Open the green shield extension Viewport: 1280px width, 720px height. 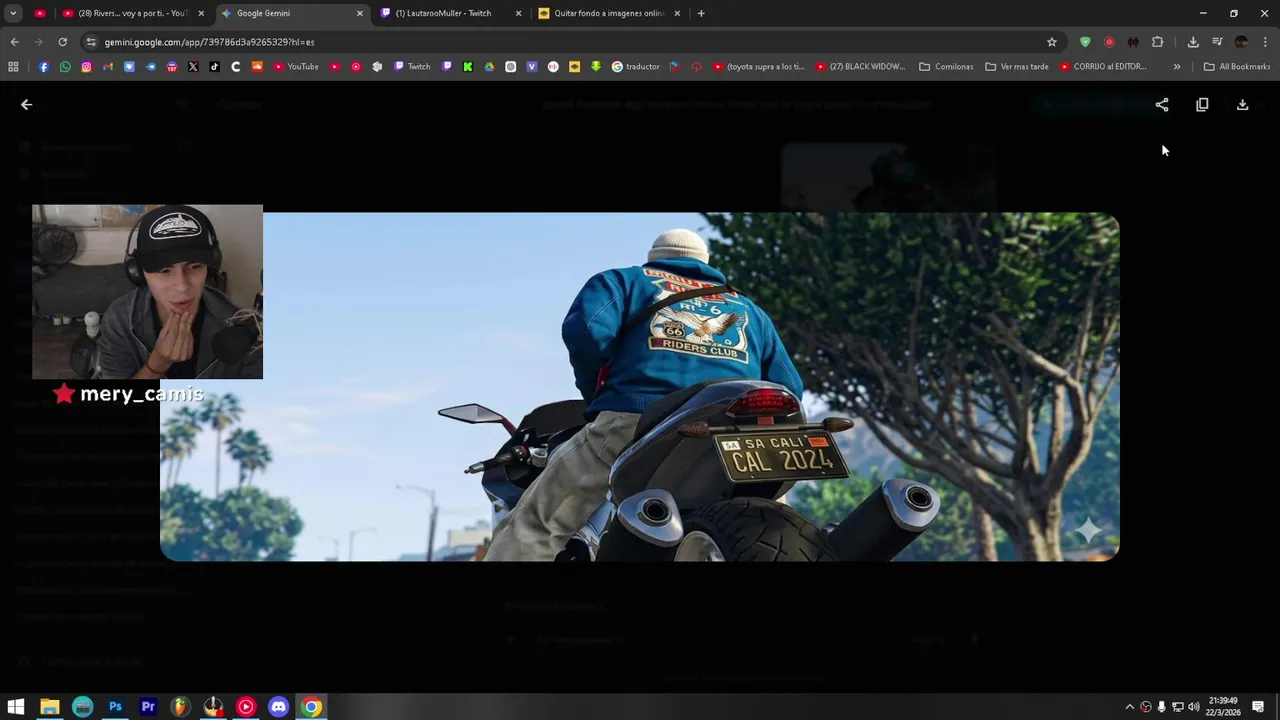click(x=1085, y=42)
